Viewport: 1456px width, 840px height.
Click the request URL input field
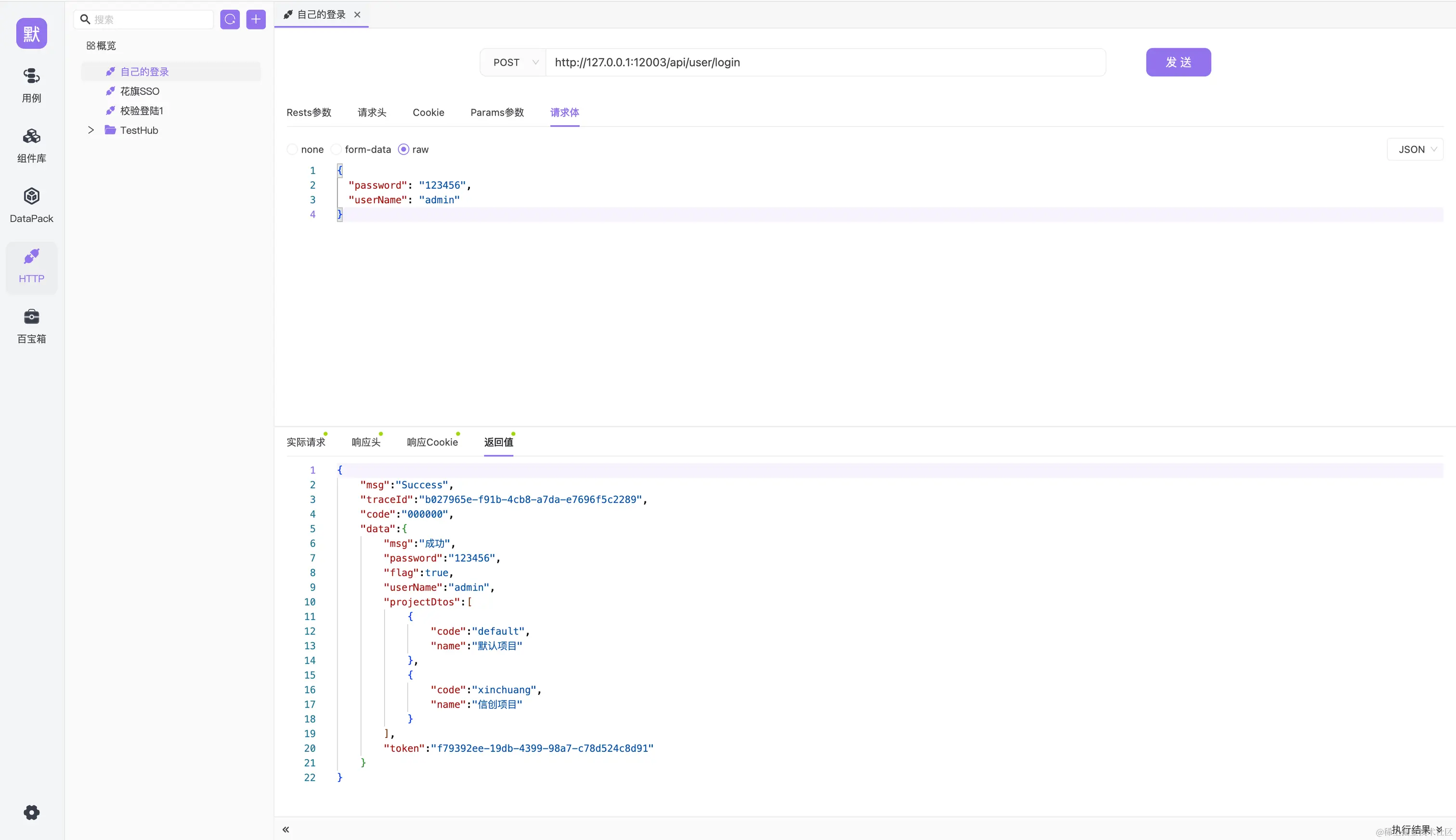(825, 62)
